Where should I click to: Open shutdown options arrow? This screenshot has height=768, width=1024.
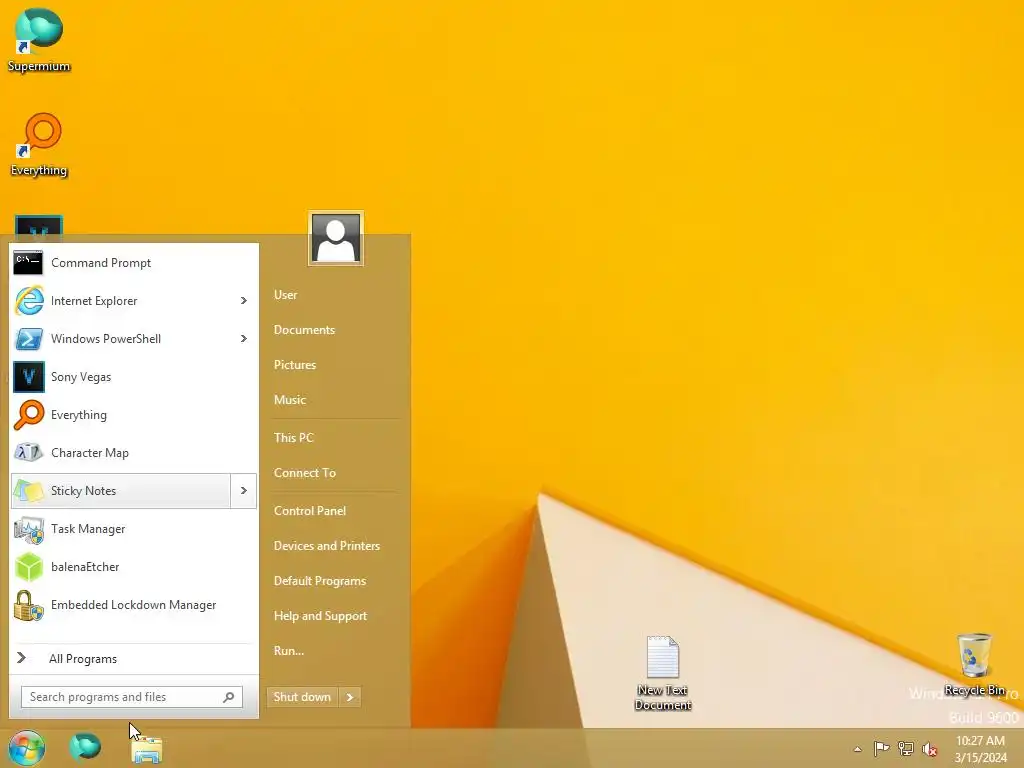pyautogui.click(x=350, y=697)
